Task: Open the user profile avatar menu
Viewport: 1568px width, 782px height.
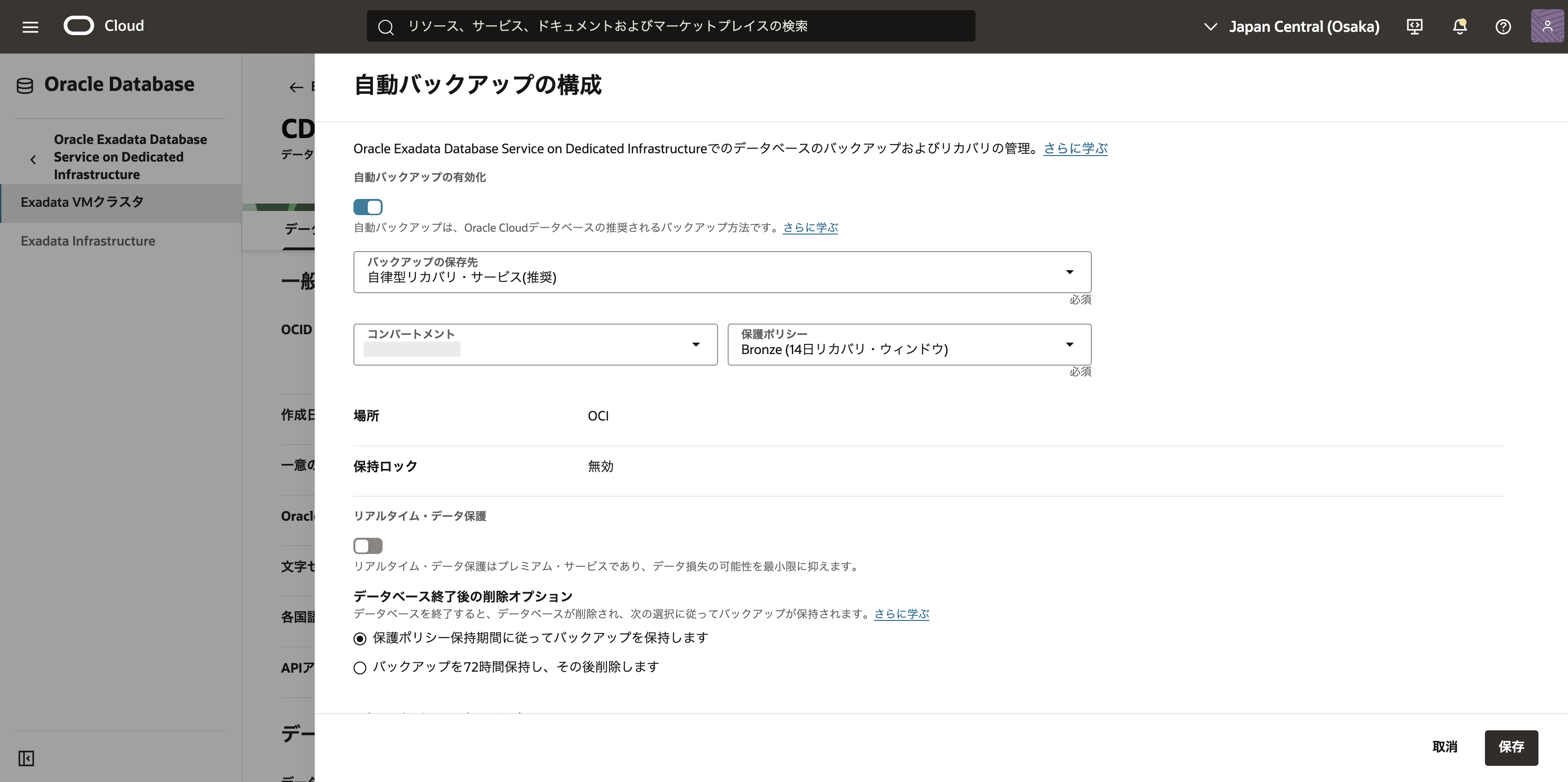Action: tap(1547, 26)
